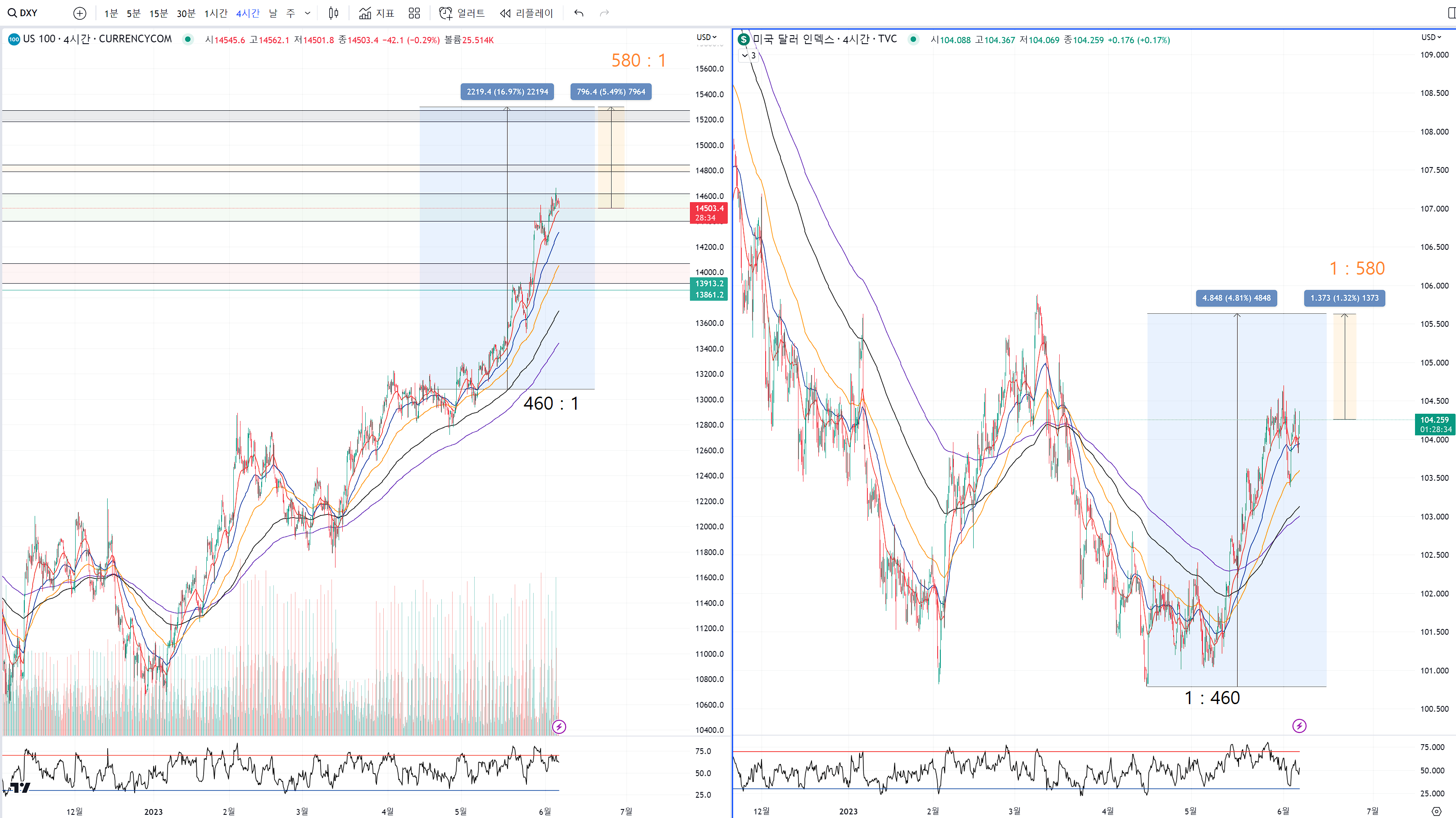Switch to the 15분 timeframe
Viewport: 1456px width, 818px height.
(x=158, y=13)
